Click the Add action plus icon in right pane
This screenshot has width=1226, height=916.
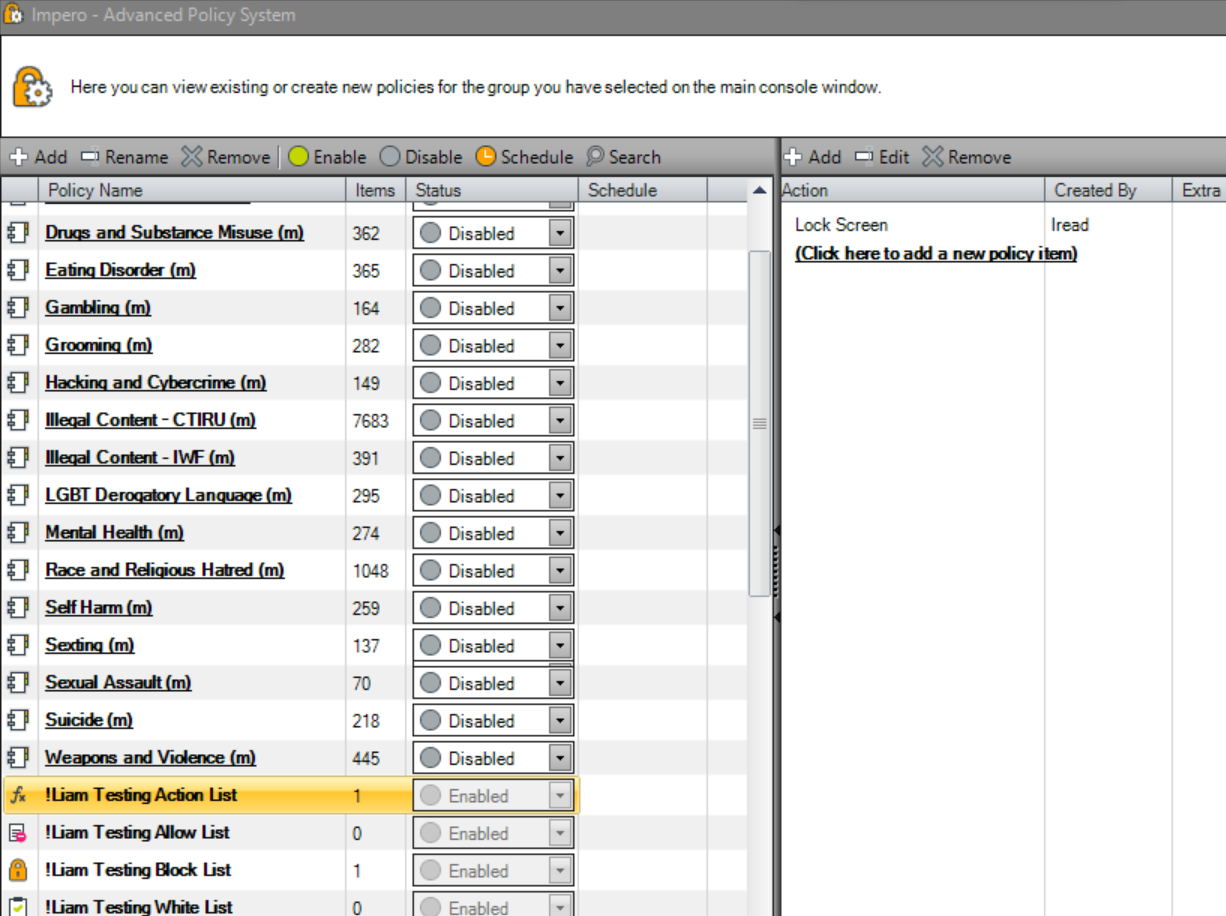tap(794, 157)
